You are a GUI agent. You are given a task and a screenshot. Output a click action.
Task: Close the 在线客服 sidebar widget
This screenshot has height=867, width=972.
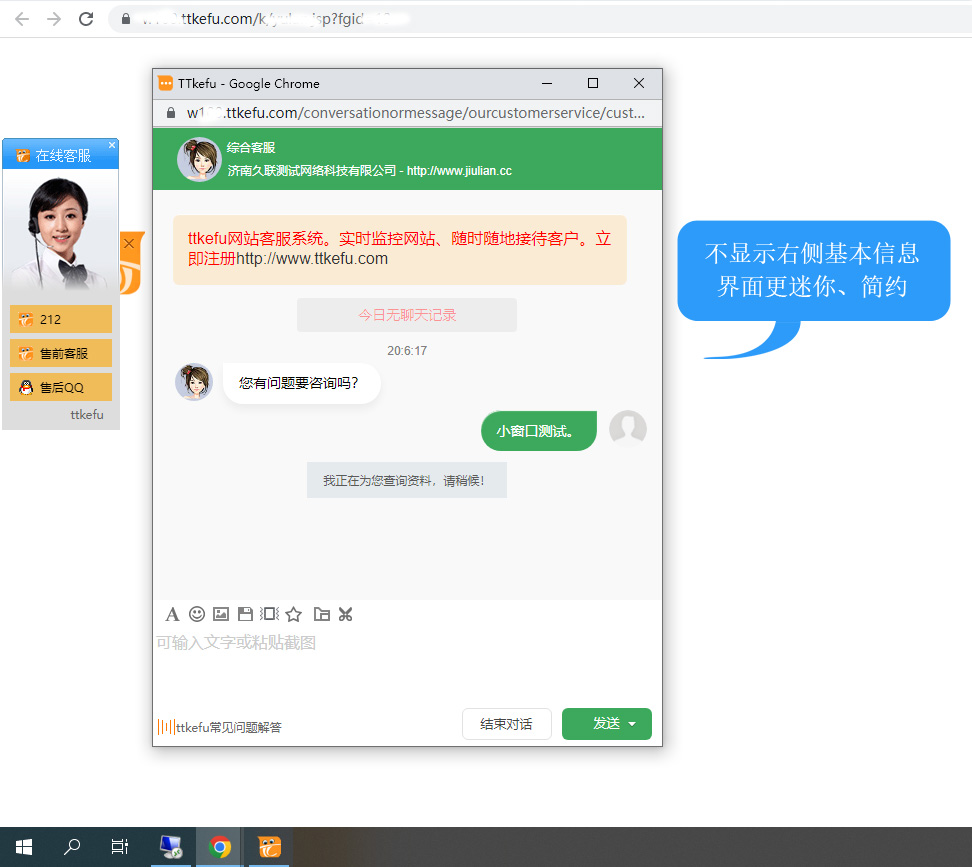point(112,145)
